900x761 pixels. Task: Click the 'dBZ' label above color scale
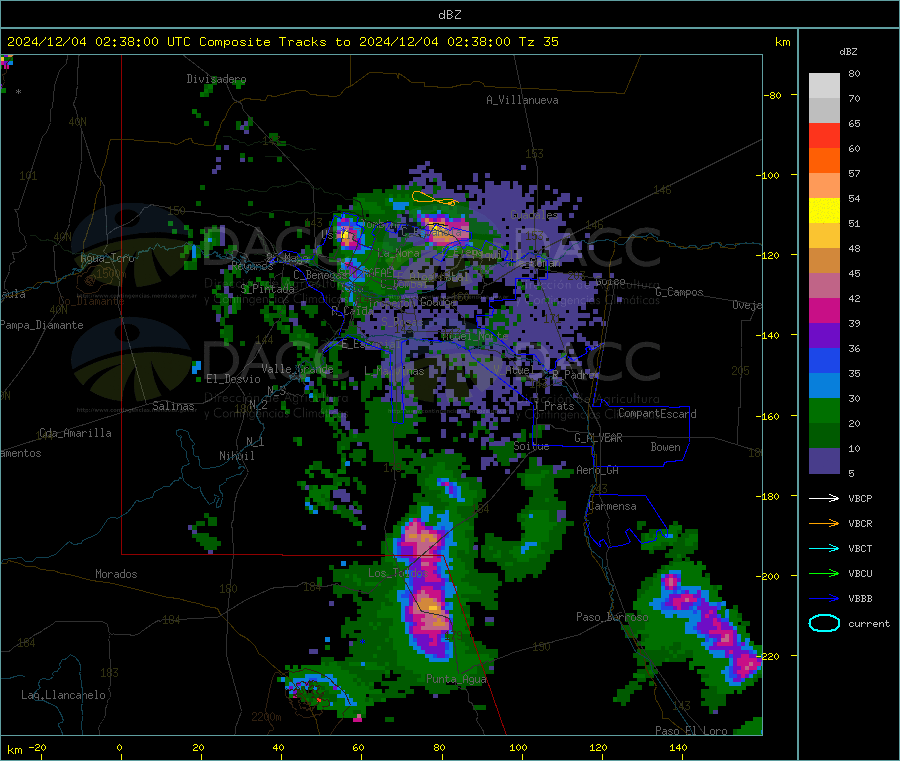(848, 52)
